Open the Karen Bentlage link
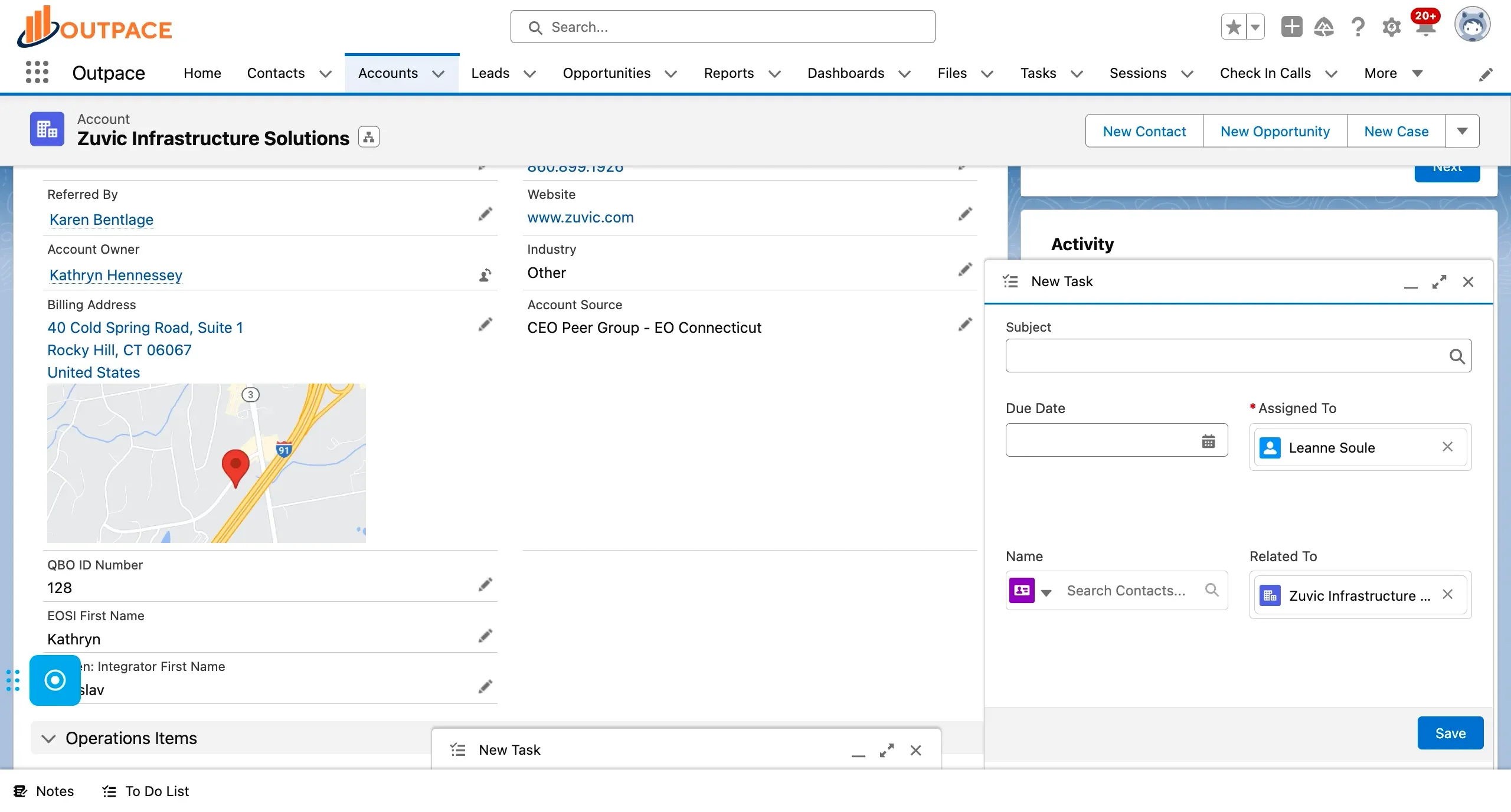Screen dimensions: 1511x812 tap(101, 219)
